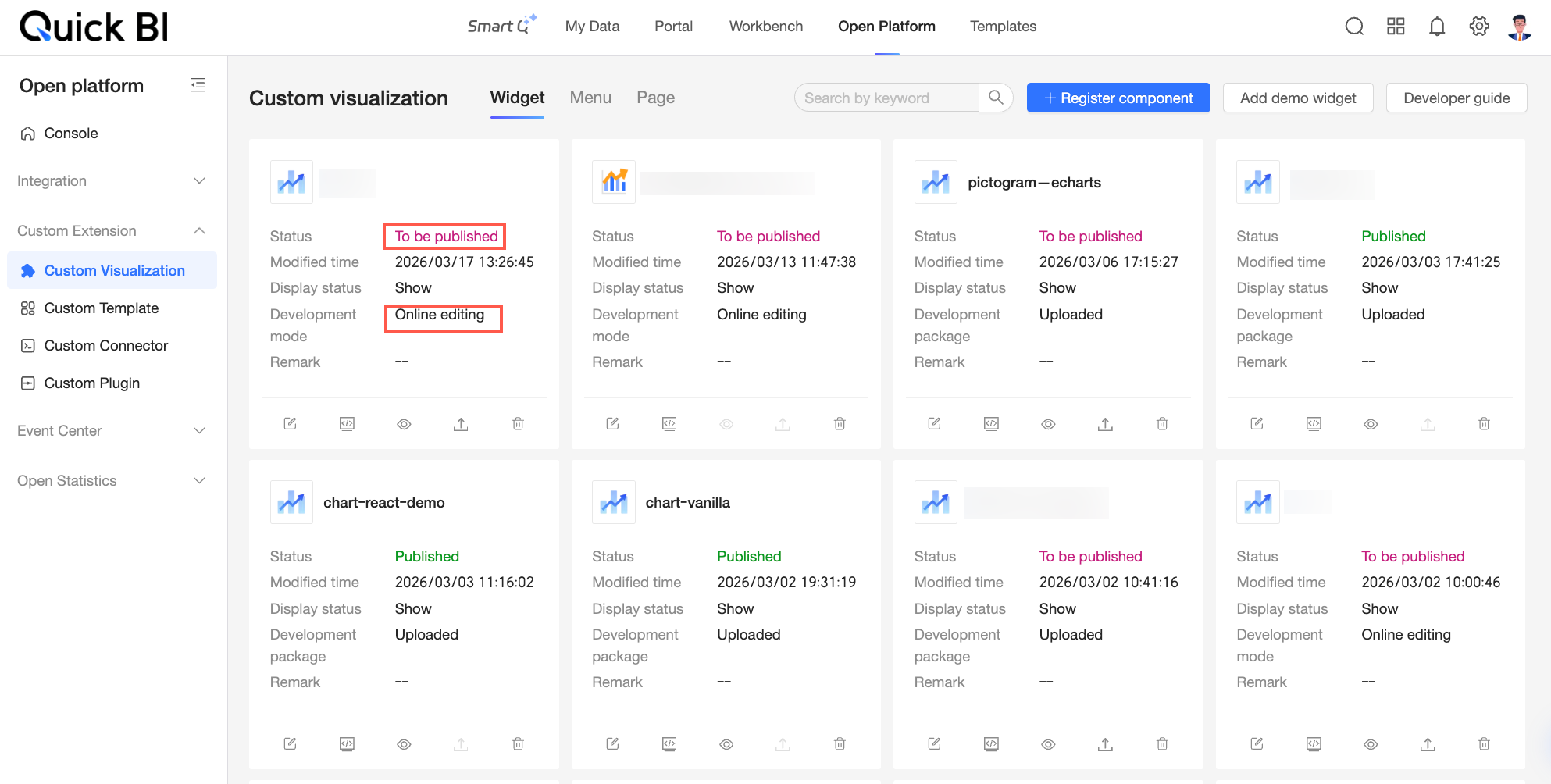Preview the chart-react-demo widget

pyautogui.click(x=404, y=744)
